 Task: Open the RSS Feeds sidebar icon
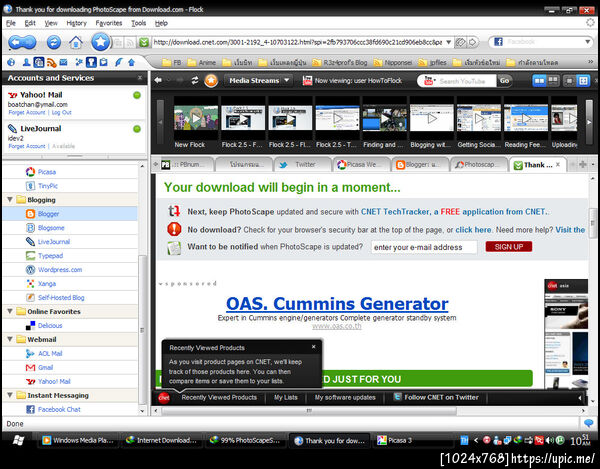[51, 62]
